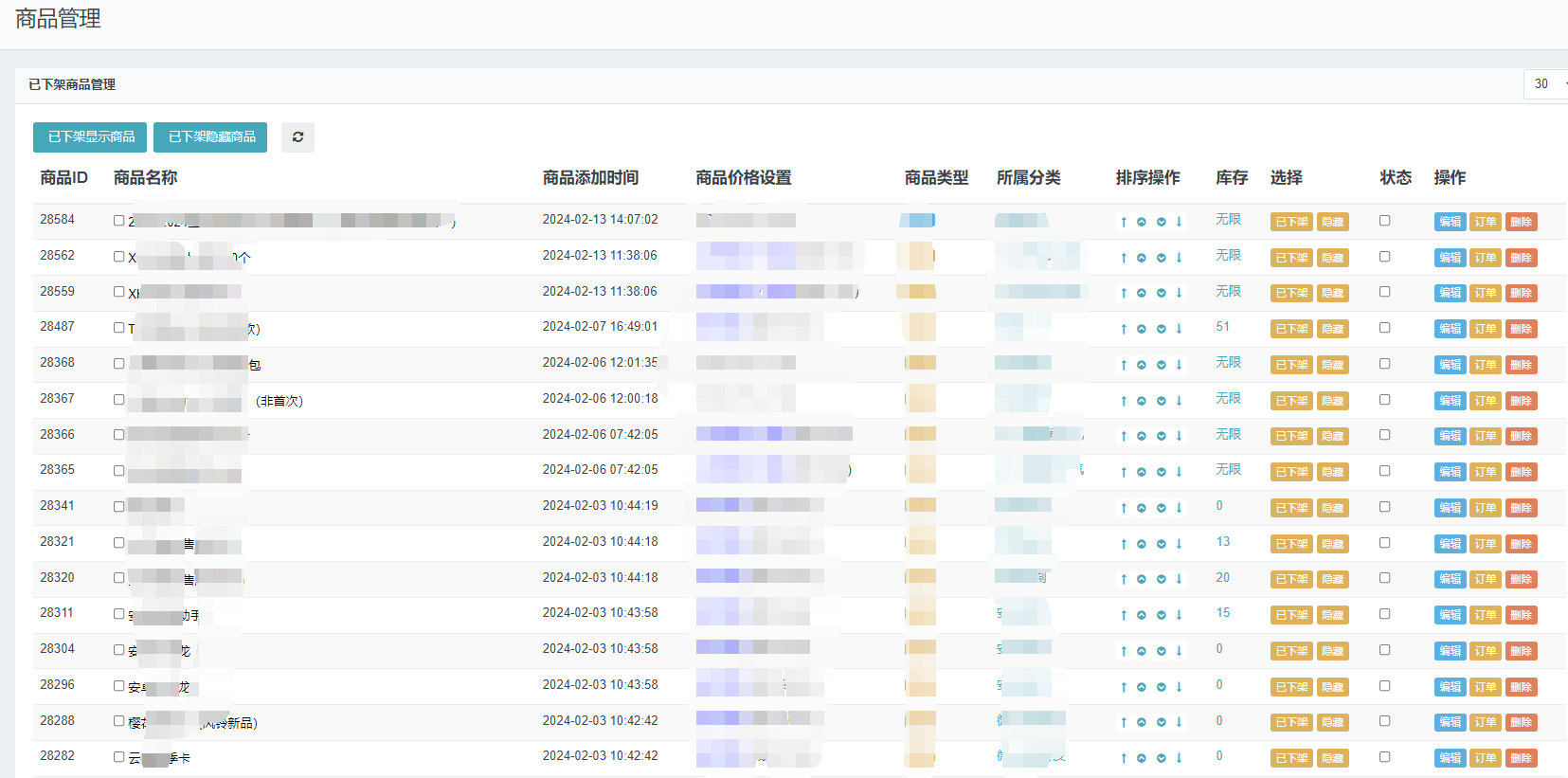Image resolution: width=1568 pixels, height=778 pixels.
Task: Click the refresh icon button
Action: coord(297,137)
